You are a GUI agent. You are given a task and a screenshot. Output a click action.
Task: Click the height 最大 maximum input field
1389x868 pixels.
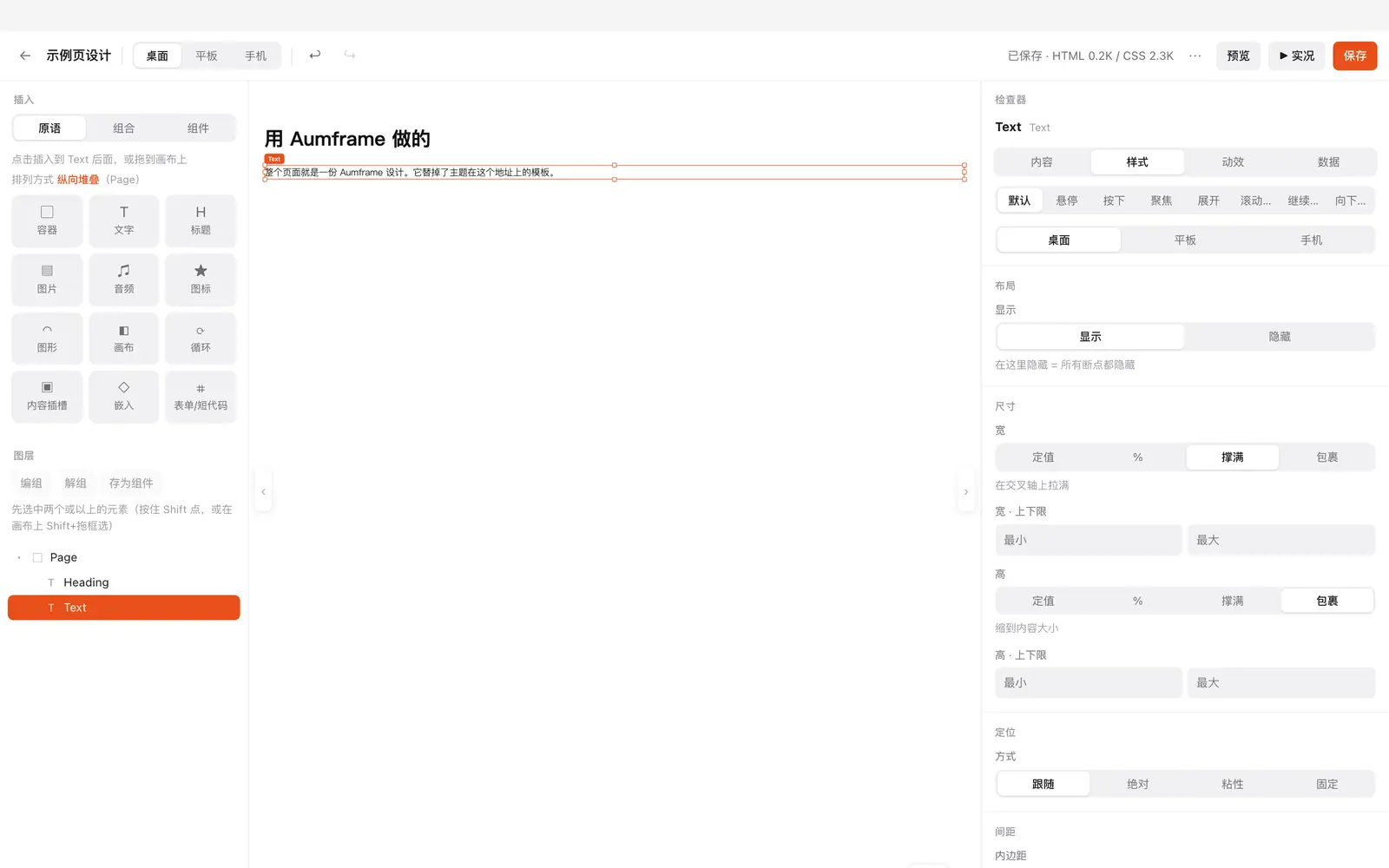(1281, 683)
